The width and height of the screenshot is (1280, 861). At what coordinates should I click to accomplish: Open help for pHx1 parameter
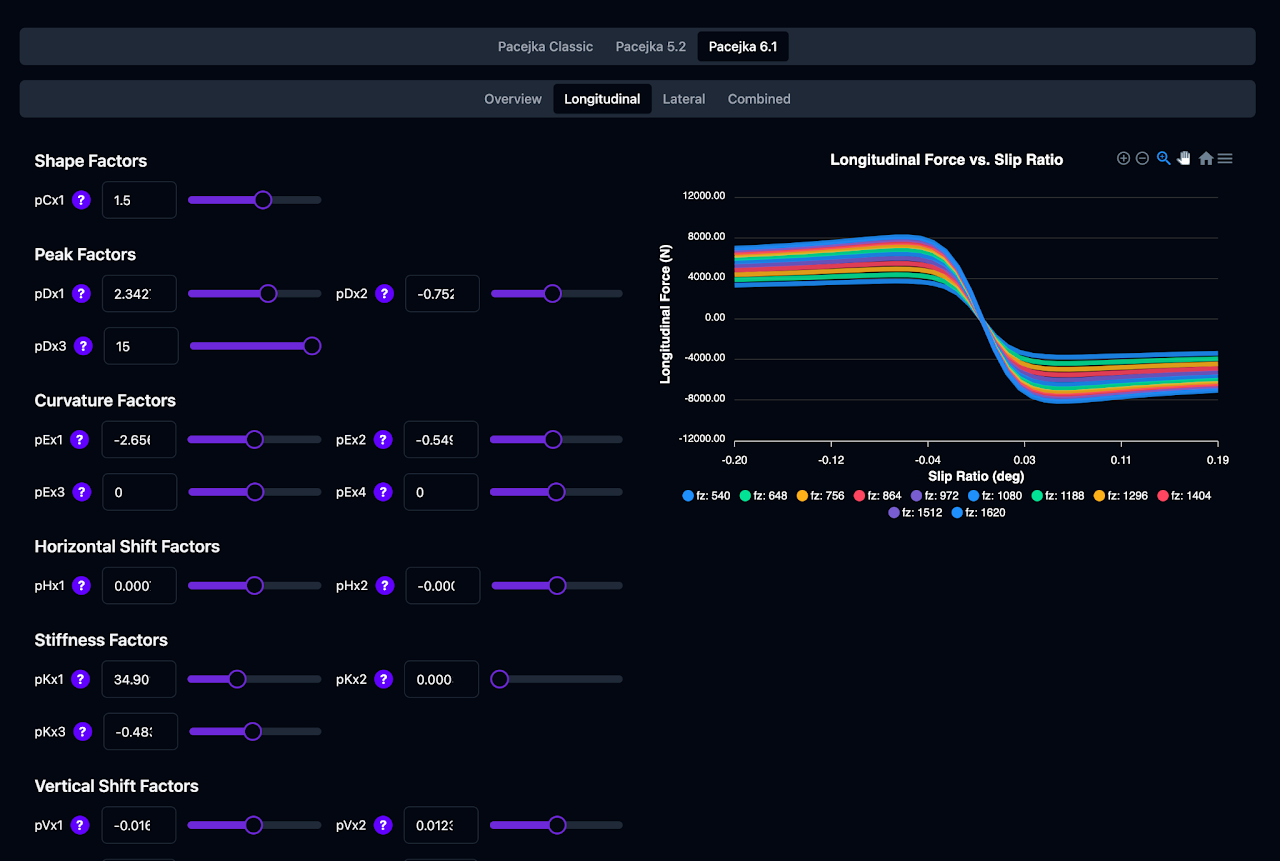[x=82, y=586]
